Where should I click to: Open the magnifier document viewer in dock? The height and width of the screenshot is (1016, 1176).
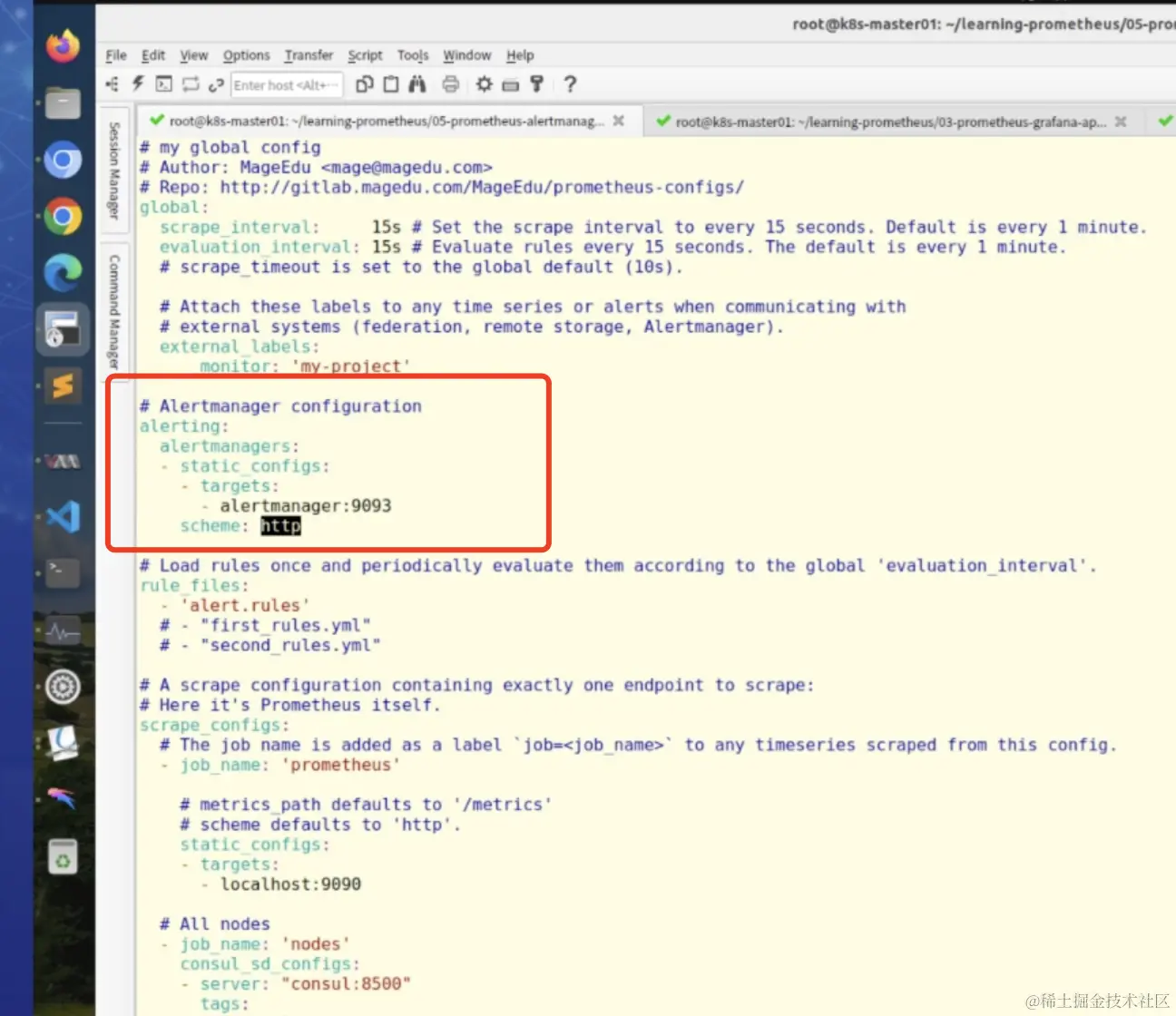63,743
